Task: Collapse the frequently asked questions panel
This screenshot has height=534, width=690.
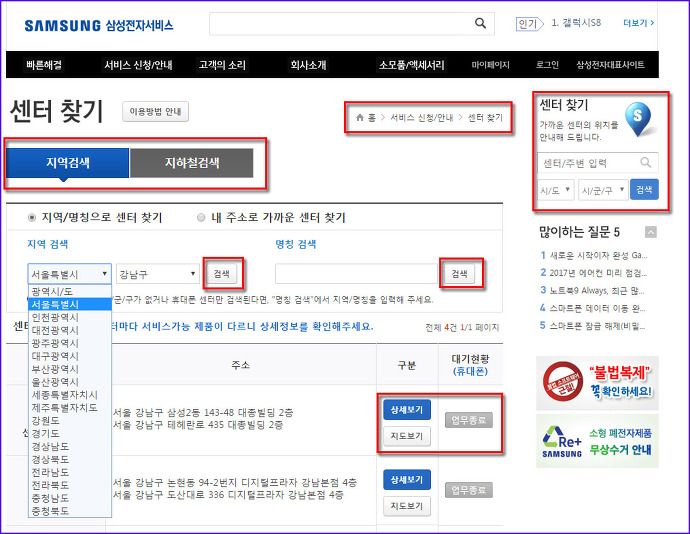Action: click(x=651, y=232)
